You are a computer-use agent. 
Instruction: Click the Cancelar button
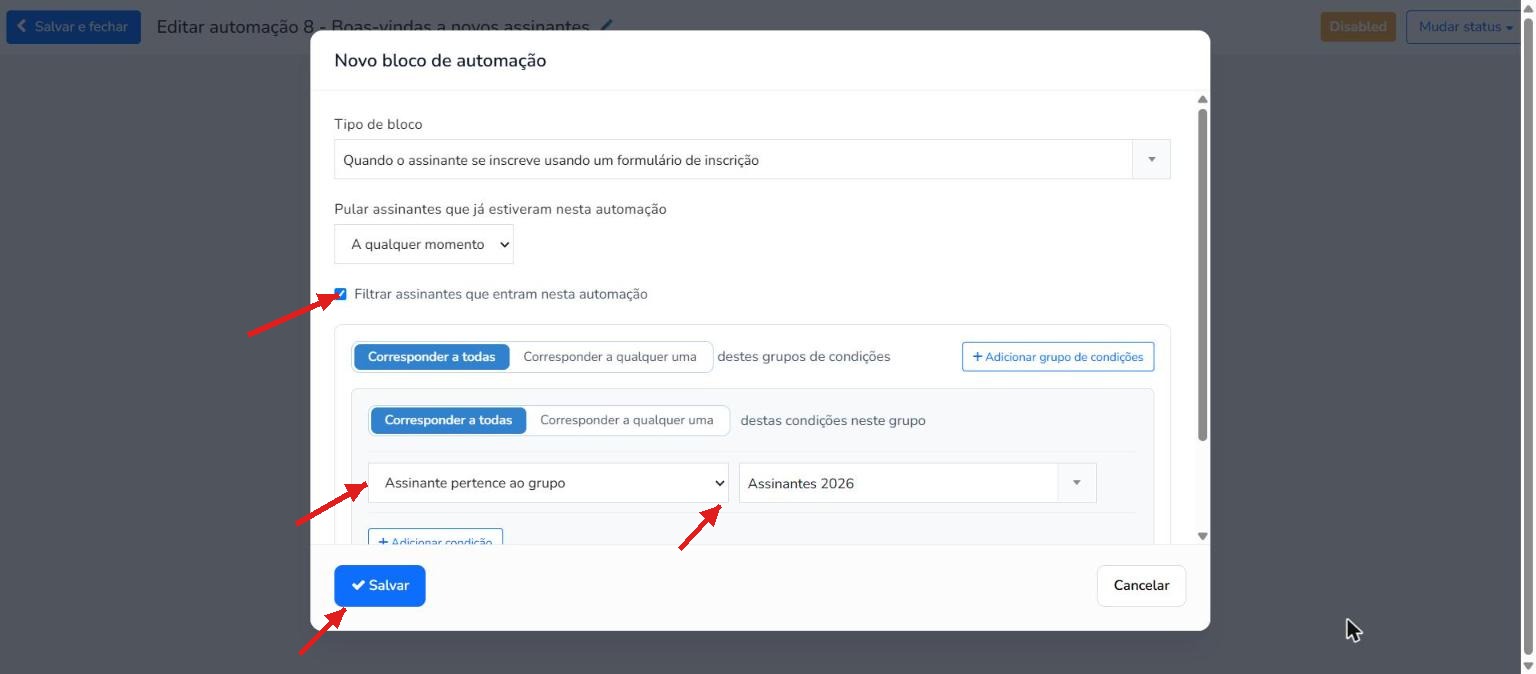tap(1141, 586)
